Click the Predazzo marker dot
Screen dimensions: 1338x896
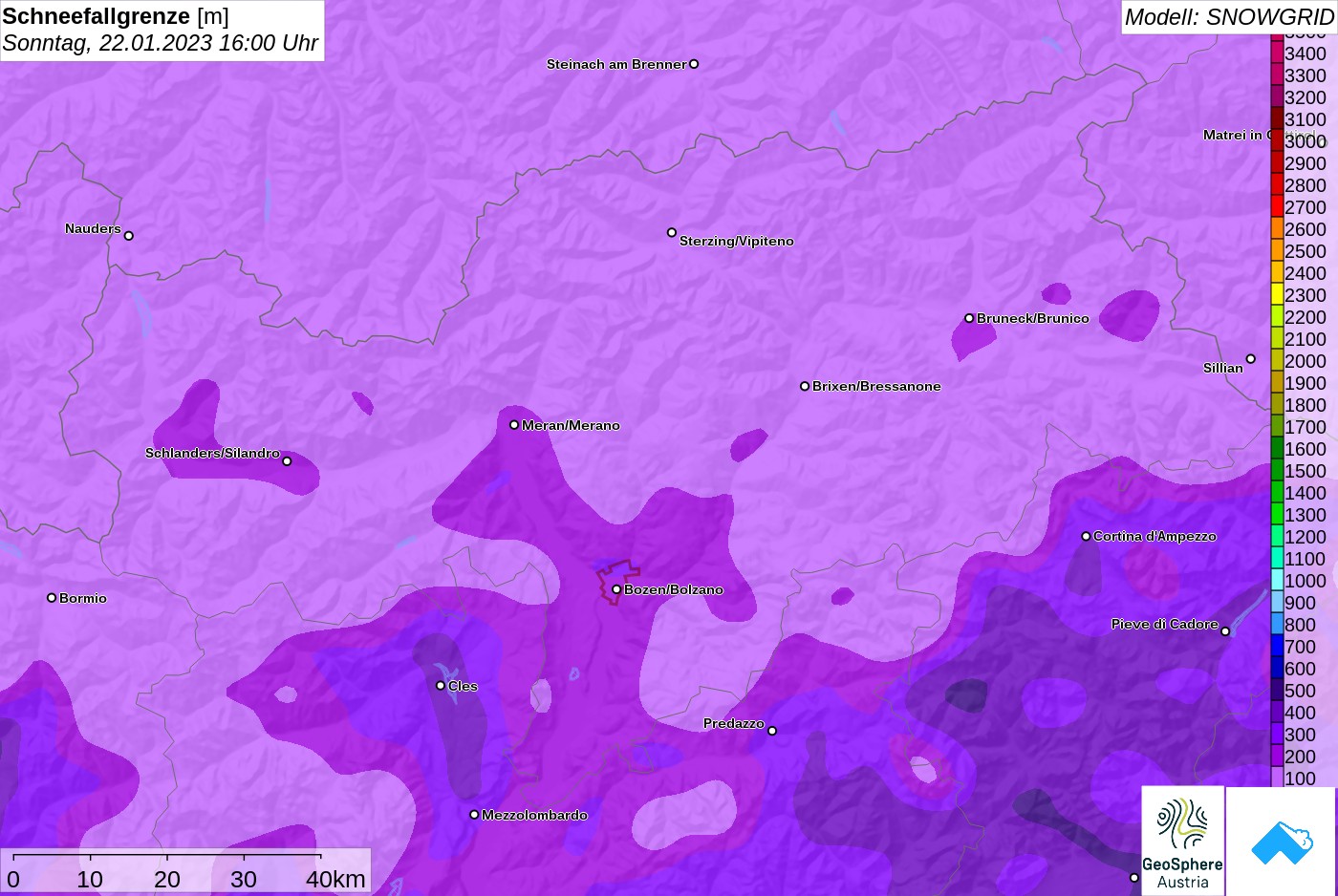772,731
